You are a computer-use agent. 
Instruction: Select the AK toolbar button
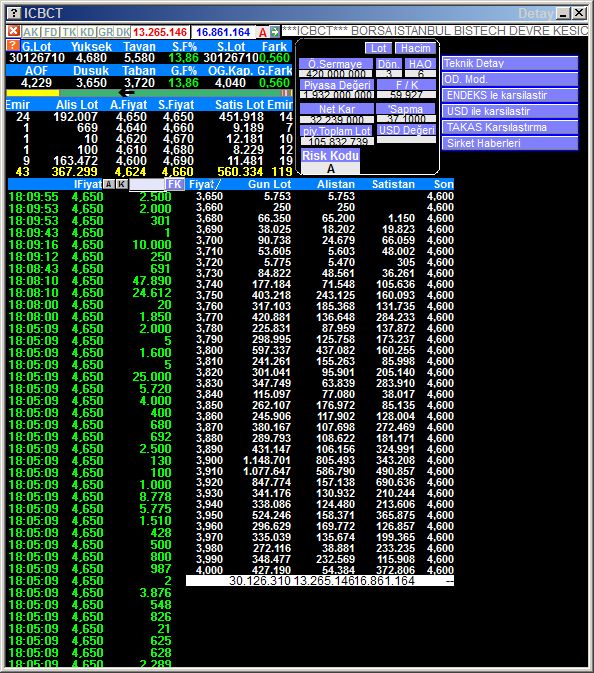(x=30, y=32)
